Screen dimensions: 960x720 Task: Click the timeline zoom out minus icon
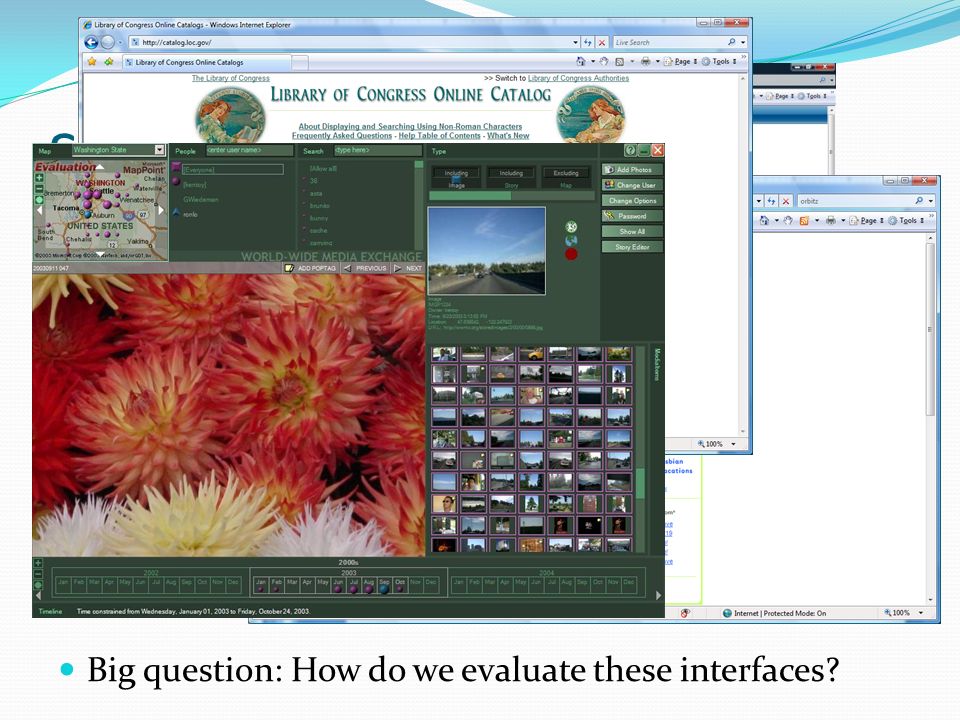pos(38,574)
